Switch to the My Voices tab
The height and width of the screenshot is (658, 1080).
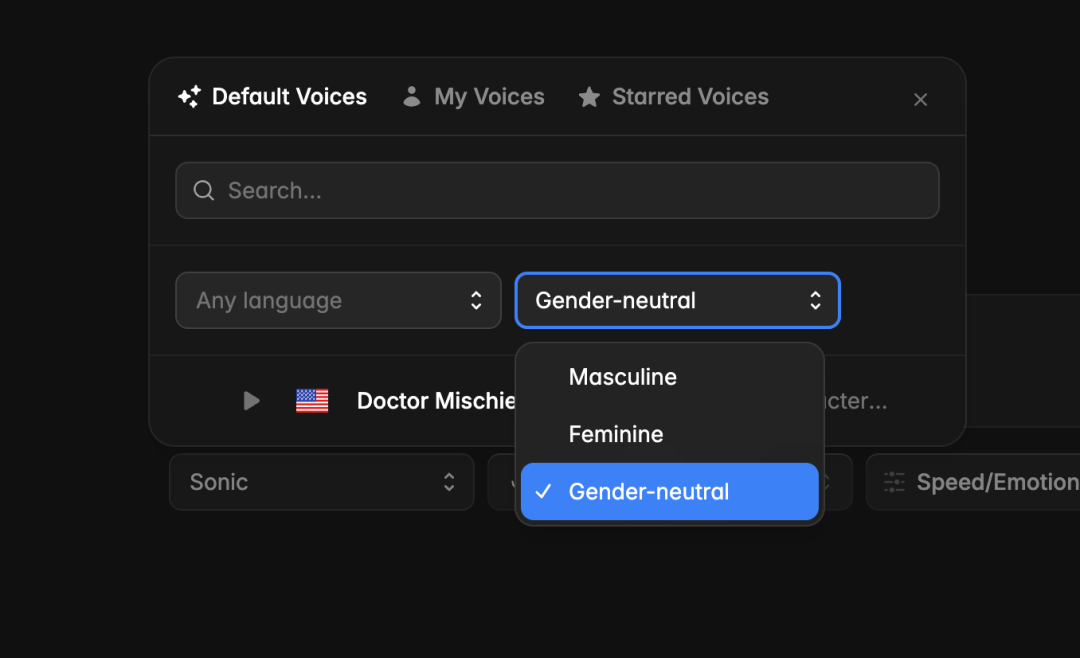[489, 97]
